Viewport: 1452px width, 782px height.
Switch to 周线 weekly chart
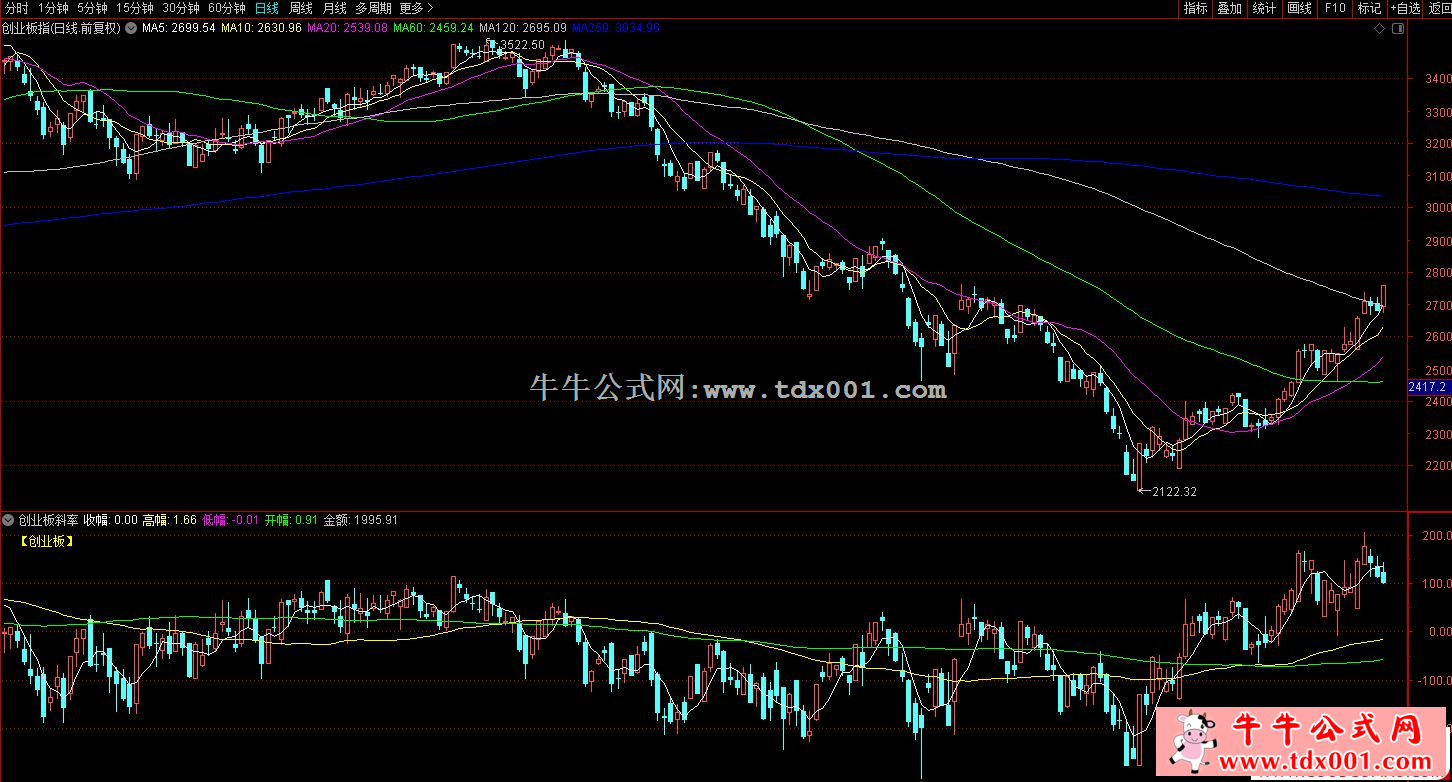(x=301, y=8)
